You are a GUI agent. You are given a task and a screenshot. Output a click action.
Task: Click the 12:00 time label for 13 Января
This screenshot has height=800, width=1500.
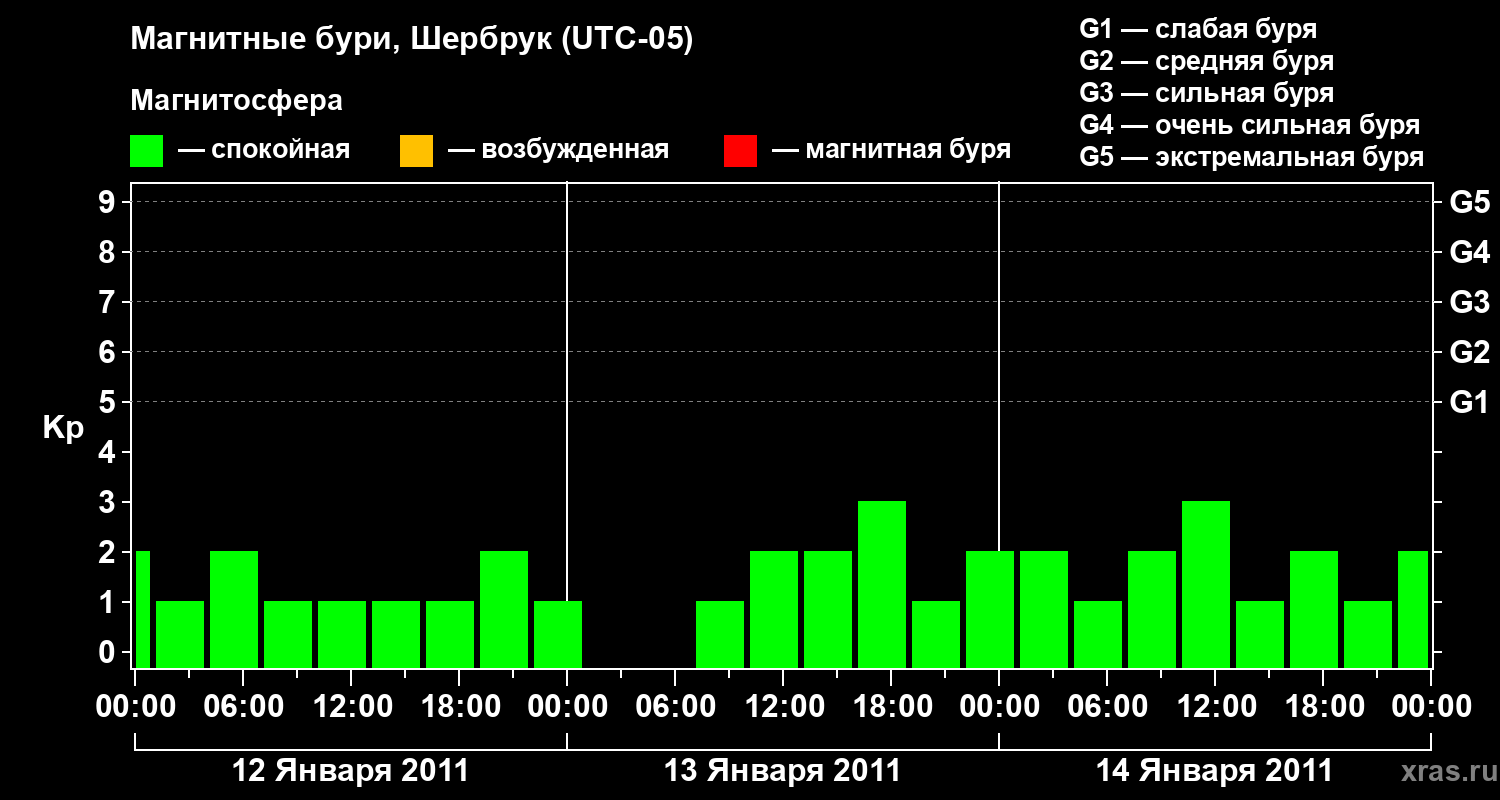point(783,706)
